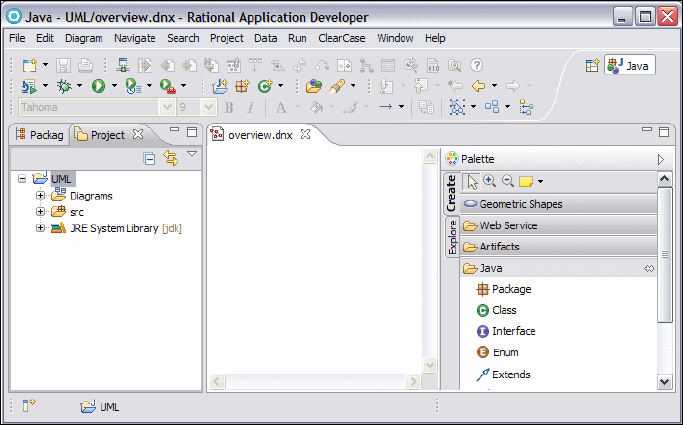Click the Java perspective button
This screenshot has width=683, height=425.
pos(629,66)
